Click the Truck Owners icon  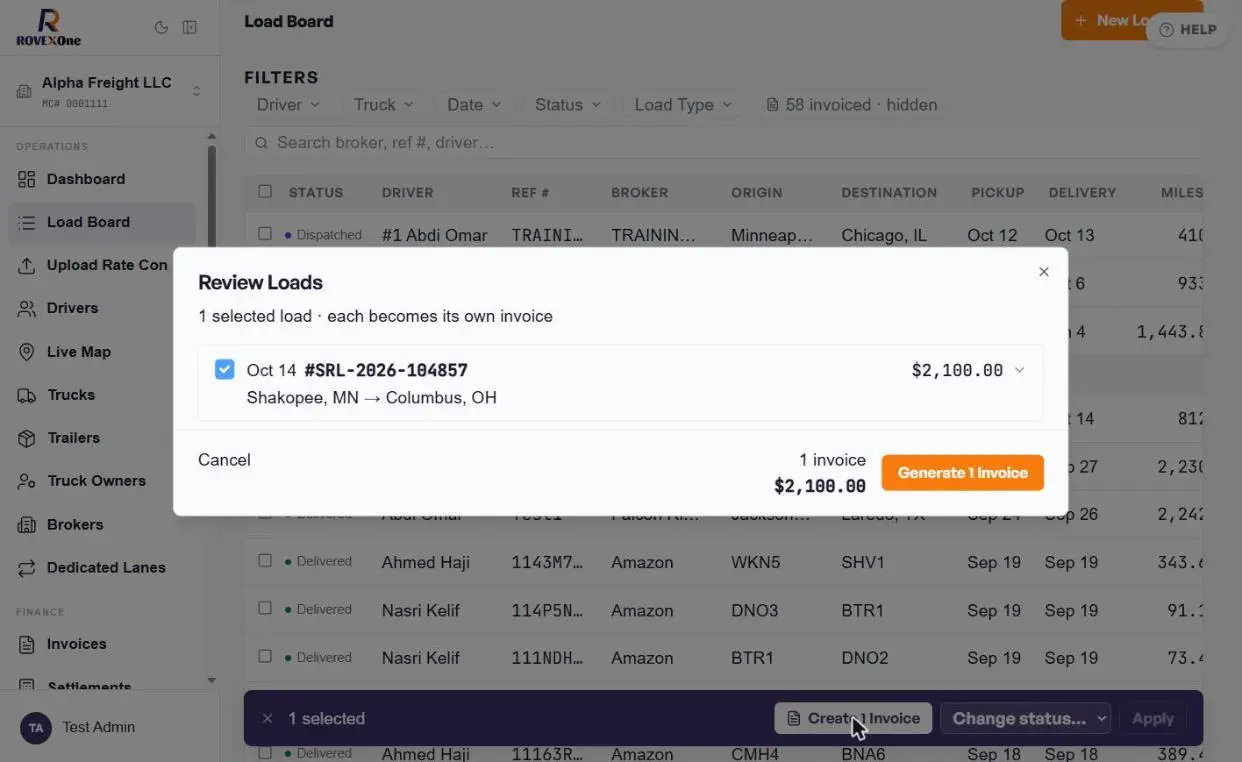(x=27, y=481)
